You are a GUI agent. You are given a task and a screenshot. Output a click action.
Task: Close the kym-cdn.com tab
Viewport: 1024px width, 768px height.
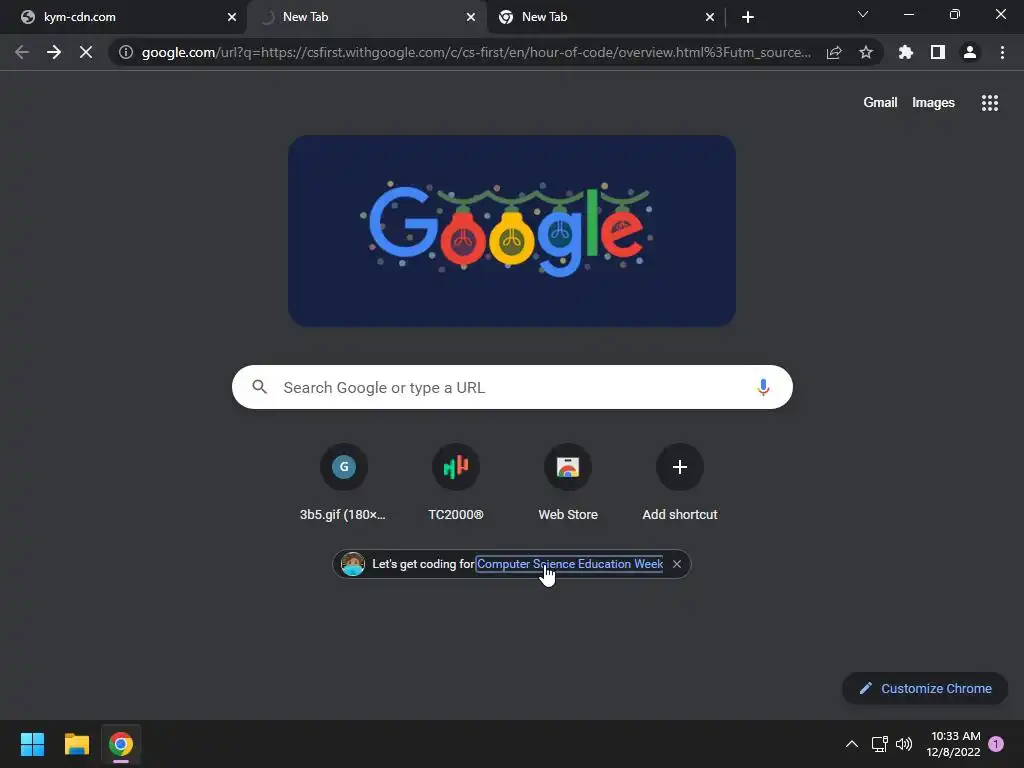pyautogui.click(x=231, y=17)
